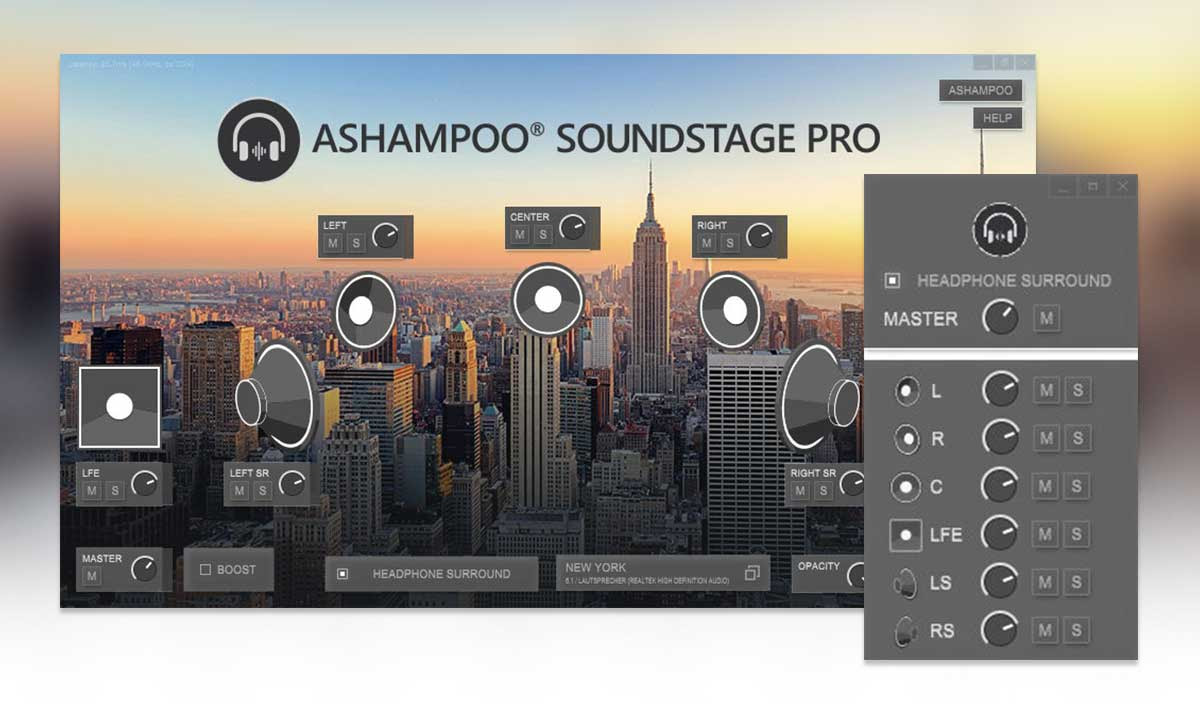Solo the LFE channel in mini panel
This screenshot has width=1200, height=720.
pyautogui.click(x=1077, y=535)
